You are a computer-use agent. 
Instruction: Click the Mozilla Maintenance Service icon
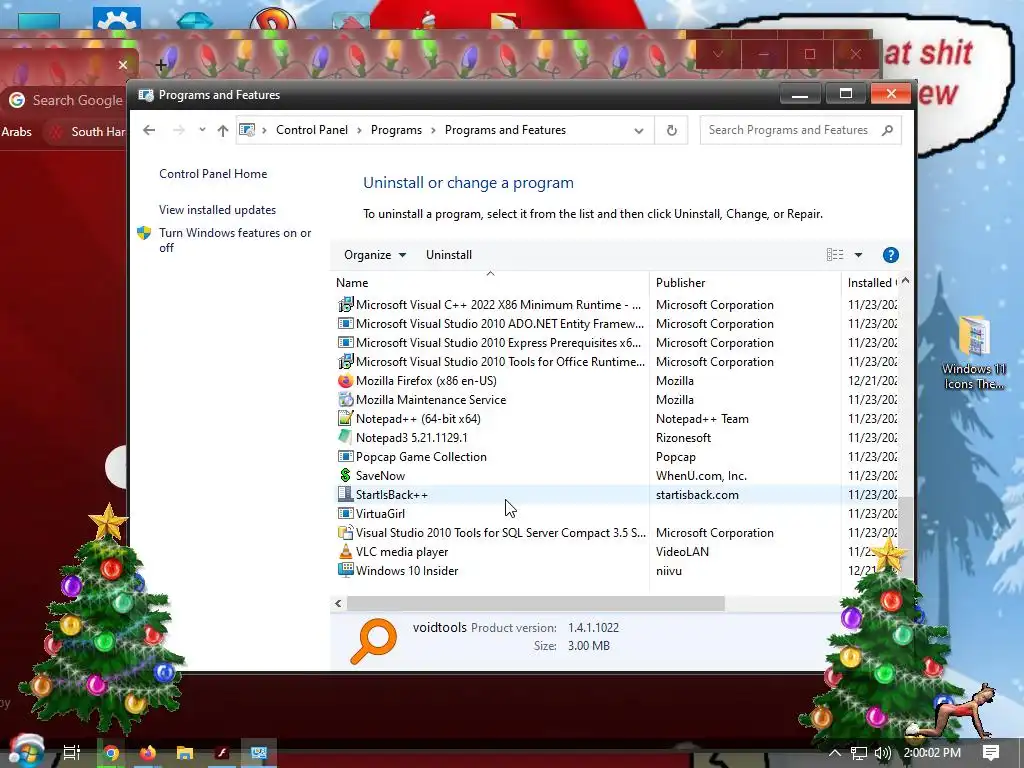coord(345,399)
